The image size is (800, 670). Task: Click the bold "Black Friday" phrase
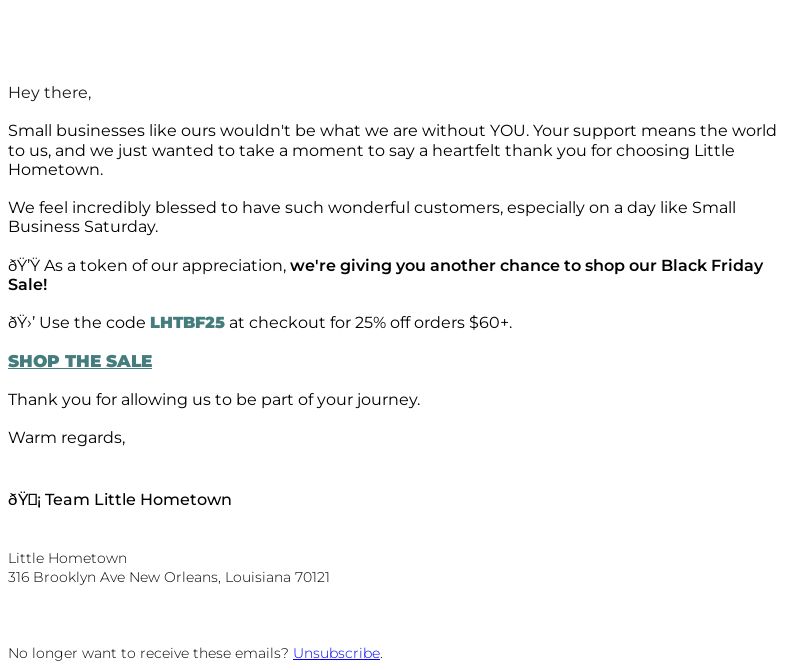coord(712,265)
